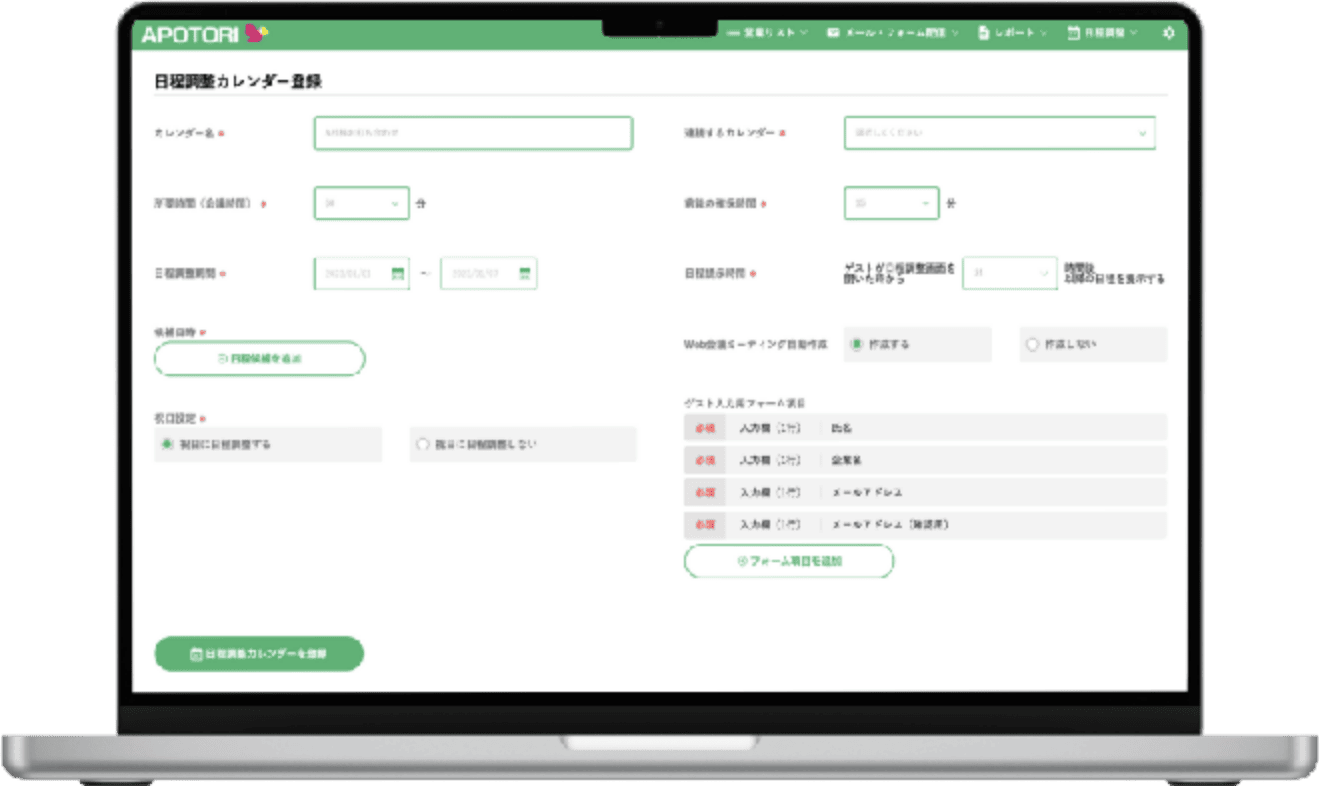Viewport: 1320px width, 786px height.
Task: Open the 前後の確保時間 dropdown
Action: [891, 203]
